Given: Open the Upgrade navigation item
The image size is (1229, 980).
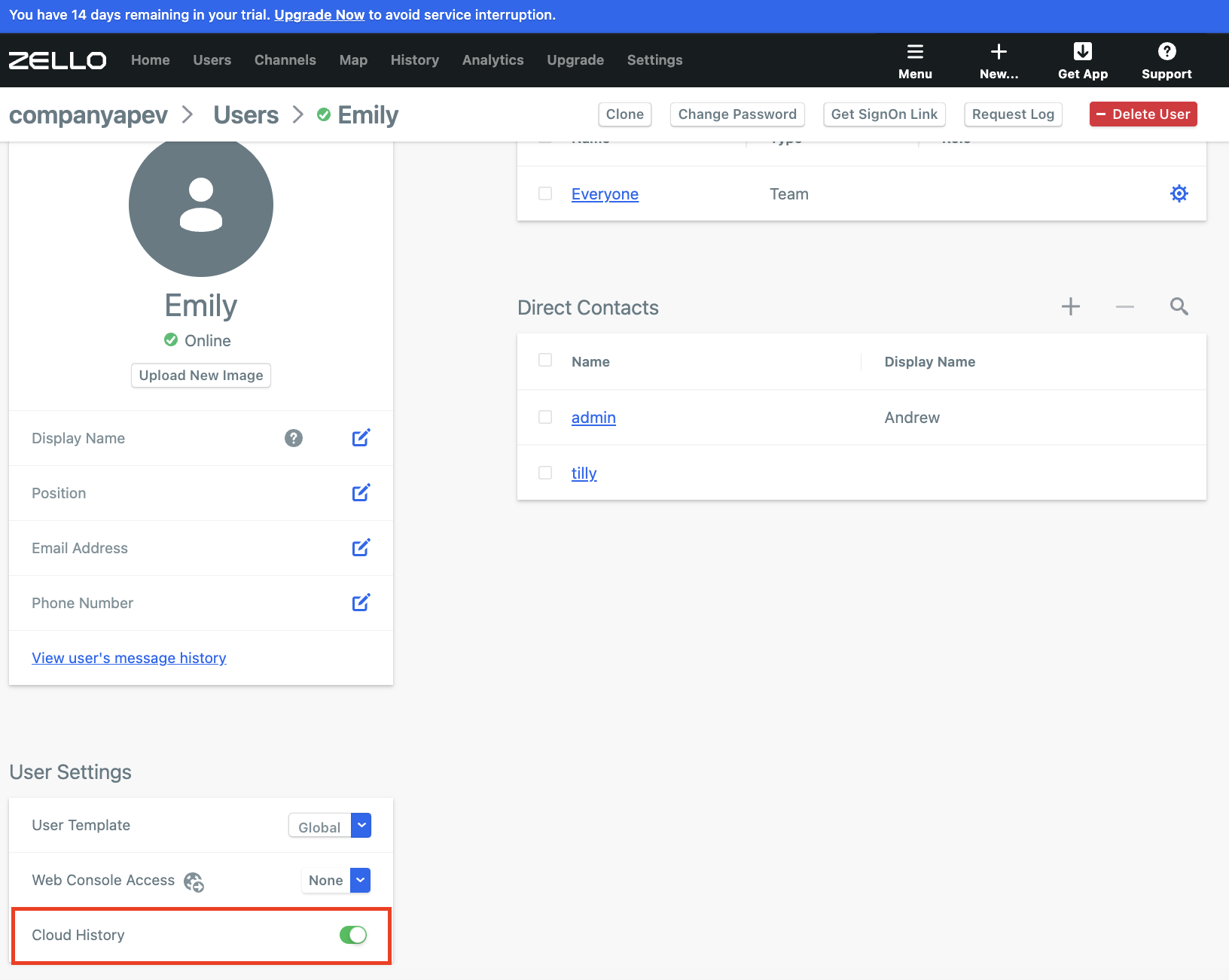Looking at the screenshot, I should [x=575, y=60].
